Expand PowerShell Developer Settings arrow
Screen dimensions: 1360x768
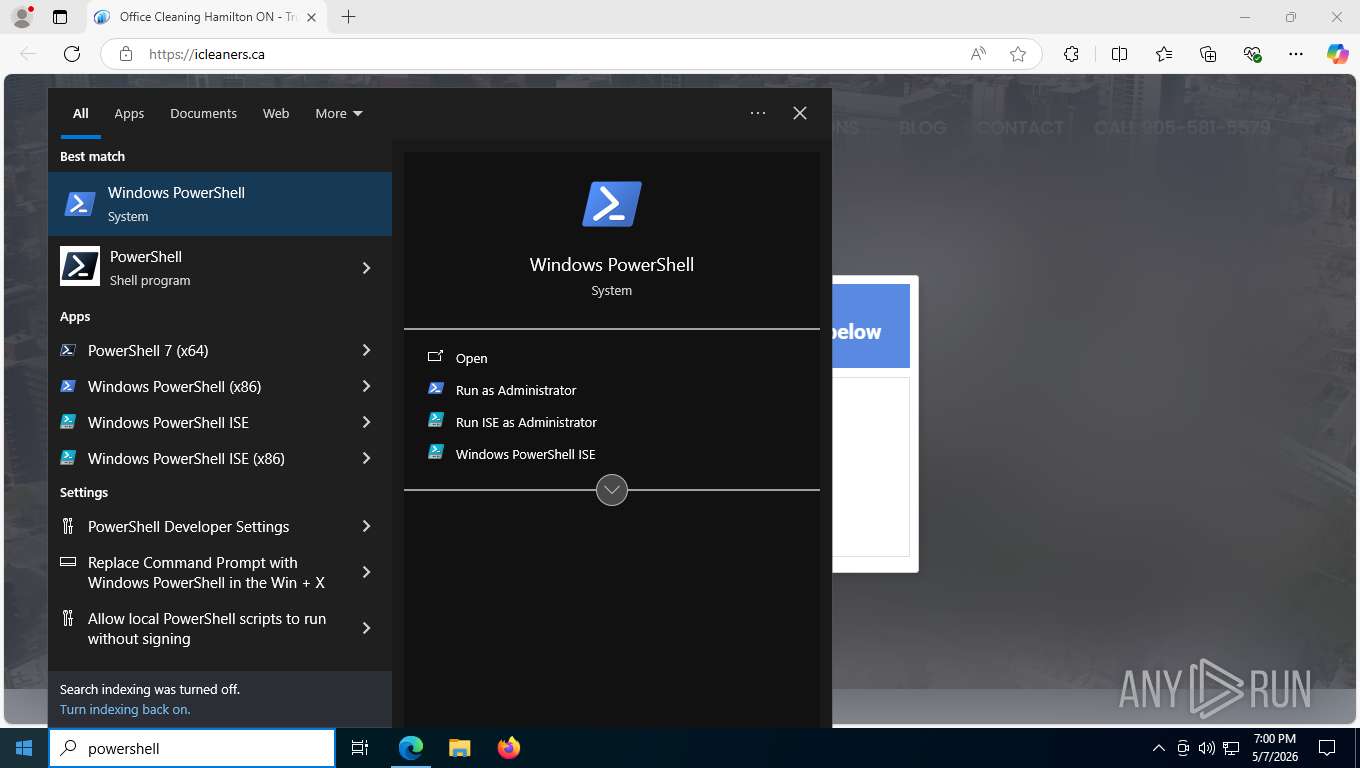pyautogui.click(x=366, y=526)
